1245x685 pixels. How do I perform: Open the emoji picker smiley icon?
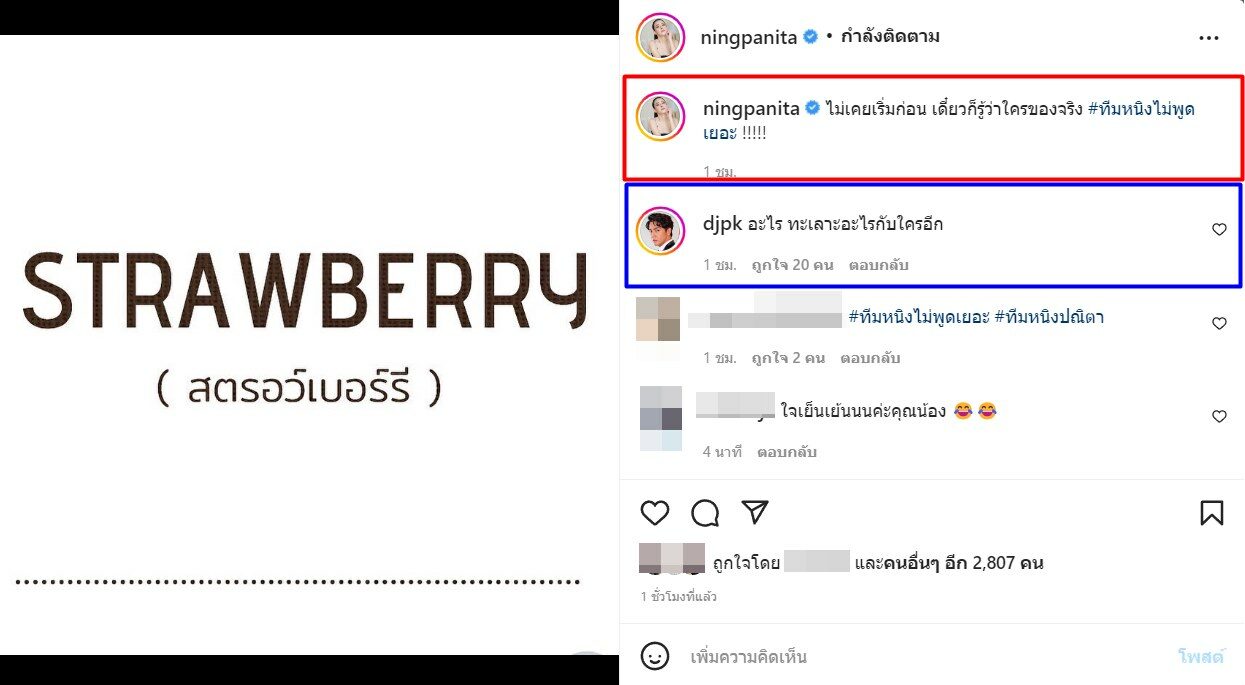click(655, 657)
